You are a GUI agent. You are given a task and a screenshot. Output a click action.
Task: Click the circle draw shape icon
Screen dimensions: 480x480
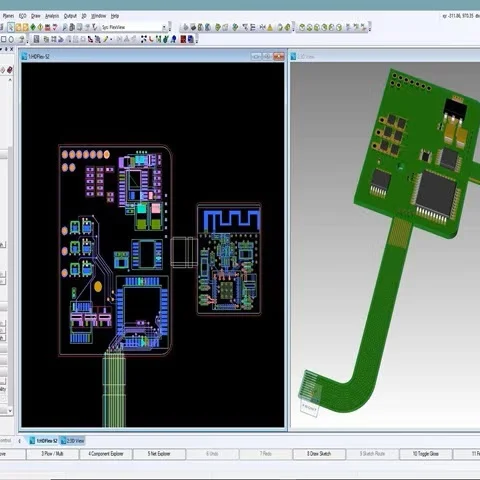click(11, 39)
